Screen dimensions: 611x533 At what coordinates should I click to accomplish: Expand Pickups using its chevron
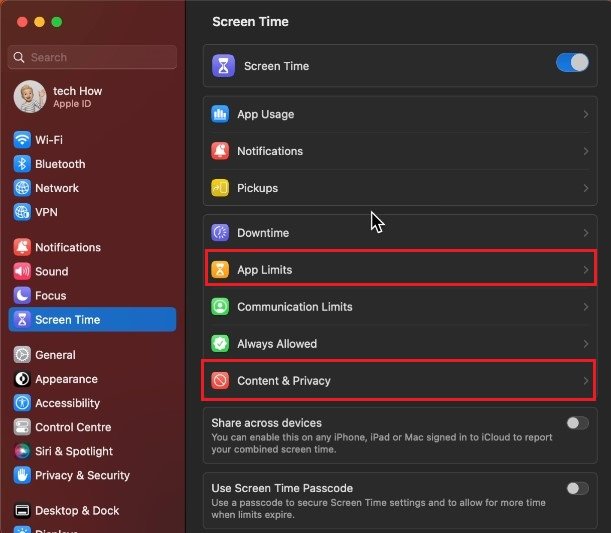point(586,188)
